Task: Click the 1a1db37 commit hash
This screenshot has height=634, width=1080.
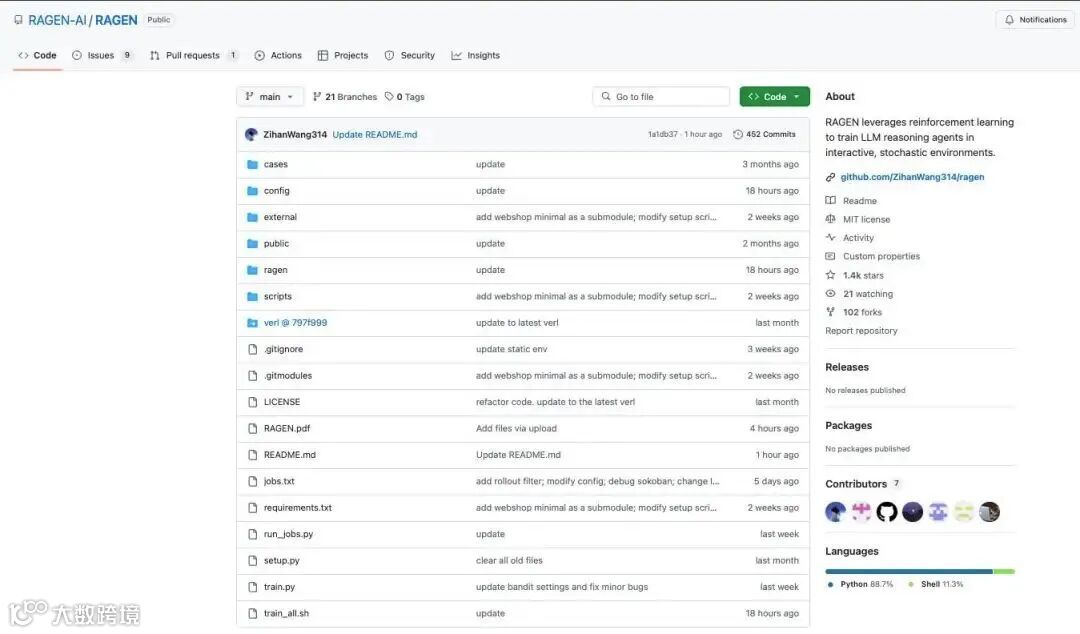Action: click(663, 134)
